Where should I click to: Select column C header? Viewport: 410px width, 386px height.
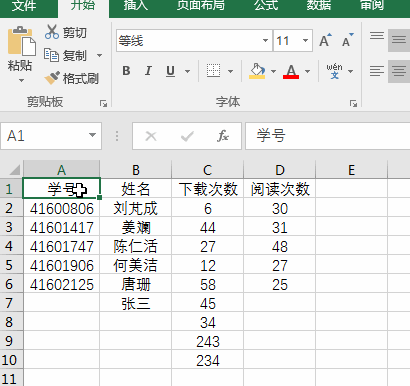[208, 170]
